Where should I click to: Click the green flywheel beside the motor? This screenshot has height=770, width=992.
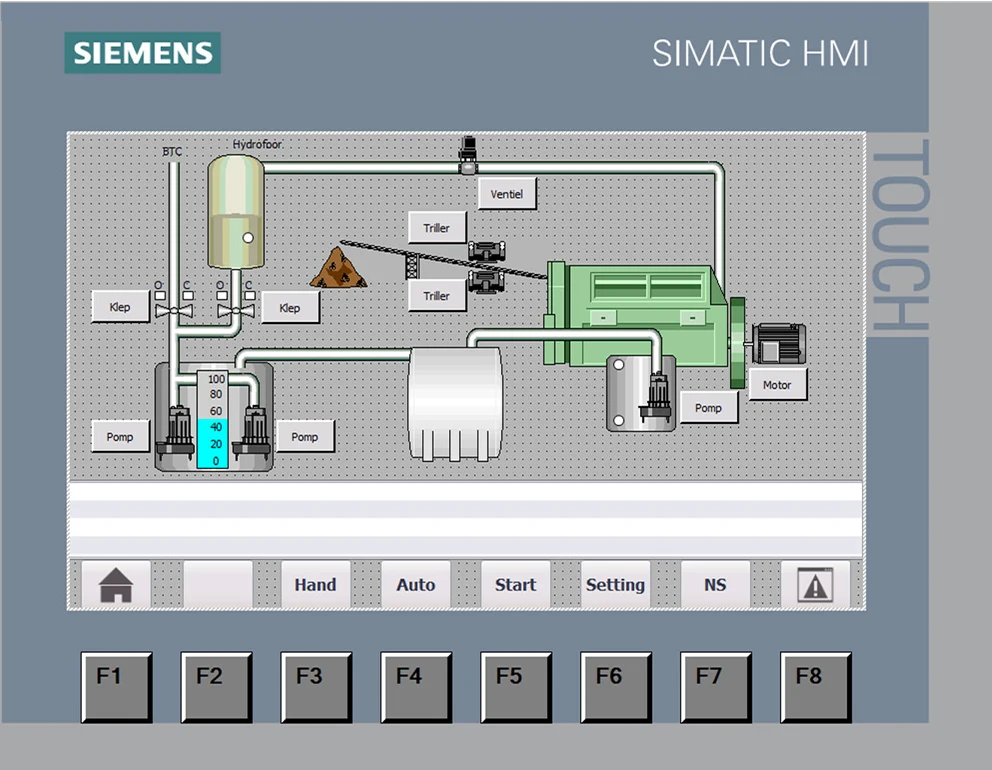coord(738,342)
